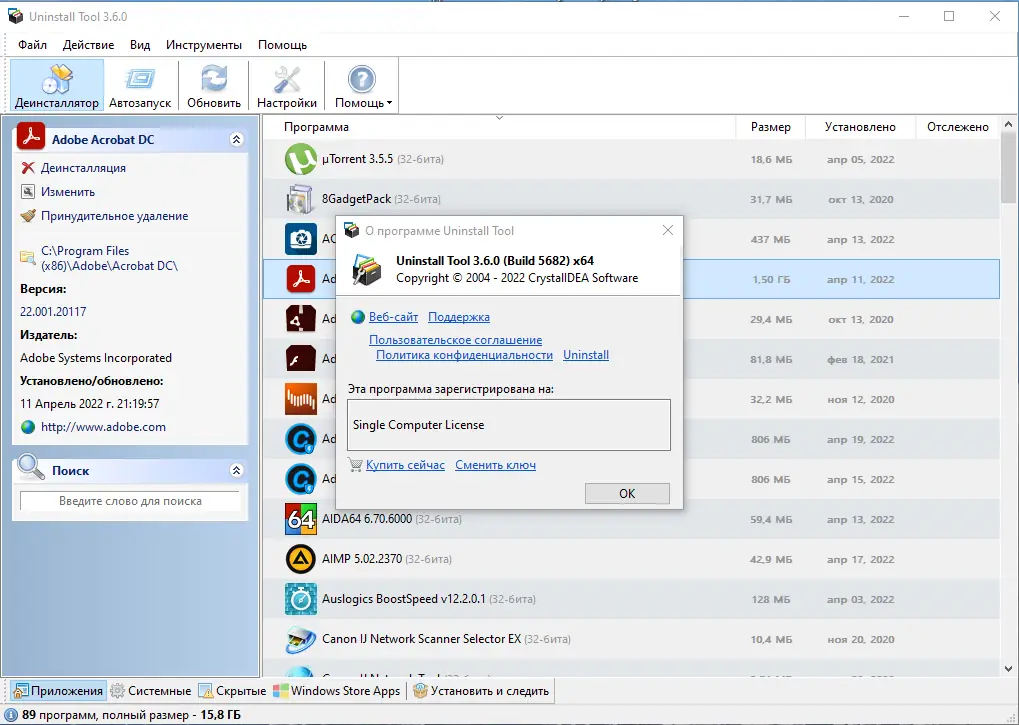Open Настройки tools icon in toolbar
Image resolution: width=1019 pixels, height=725 pixels.
click(x=287, y=79)
